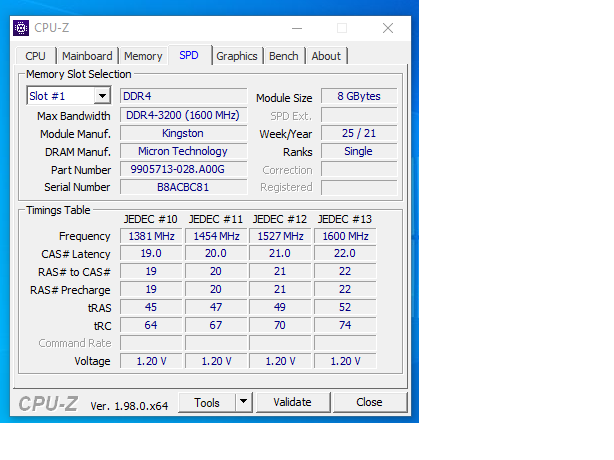Click tRAS value 49
This screenshot has width=614, height=460.
[x=280, y=307]
